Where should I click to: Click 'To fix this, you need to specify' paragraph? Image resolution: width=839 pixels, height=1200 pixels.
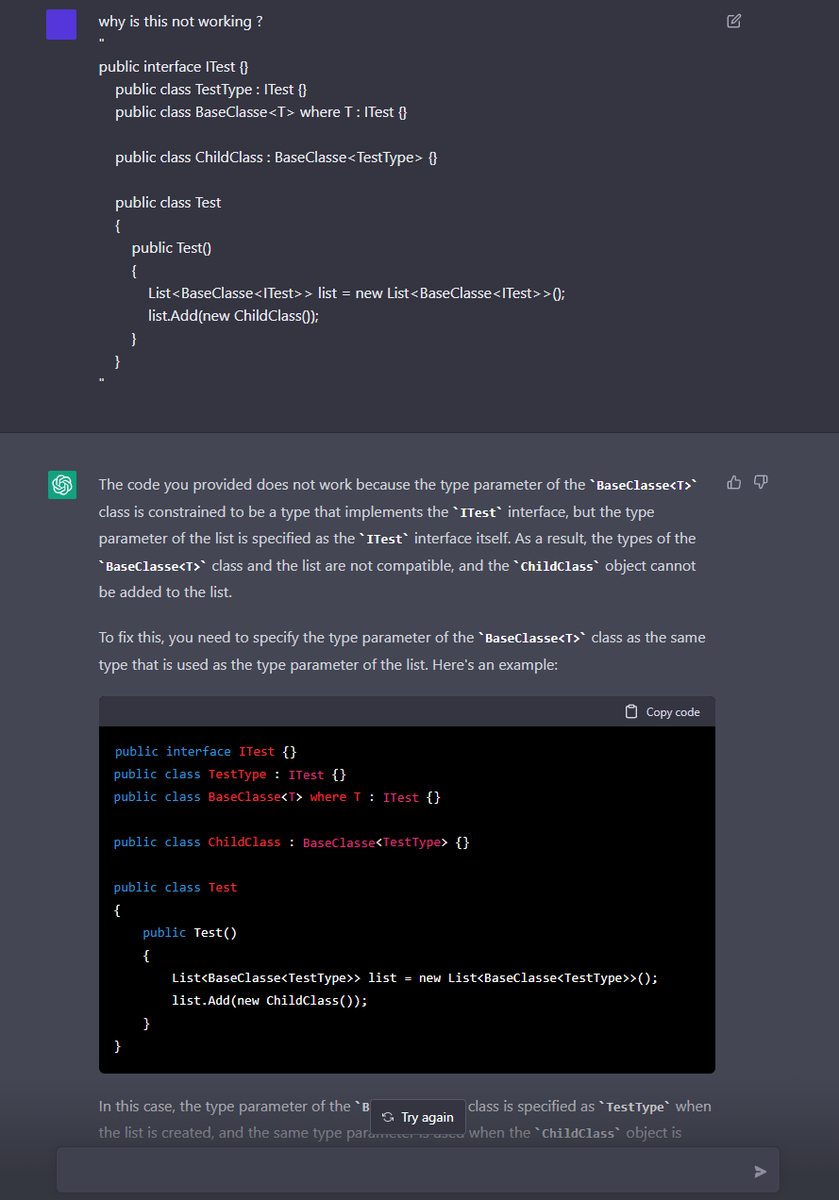coord(402,651)
